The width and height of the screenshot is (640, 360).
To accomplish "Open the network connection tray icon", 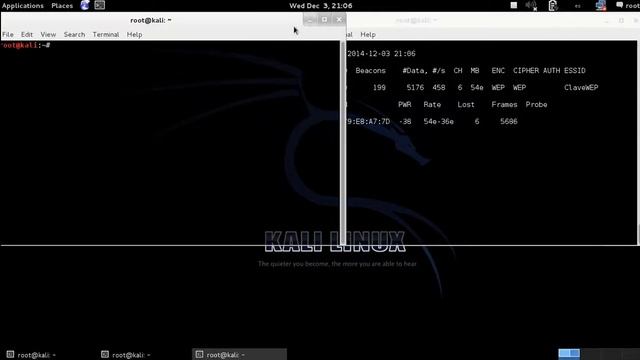I will (x=601, y=5).
